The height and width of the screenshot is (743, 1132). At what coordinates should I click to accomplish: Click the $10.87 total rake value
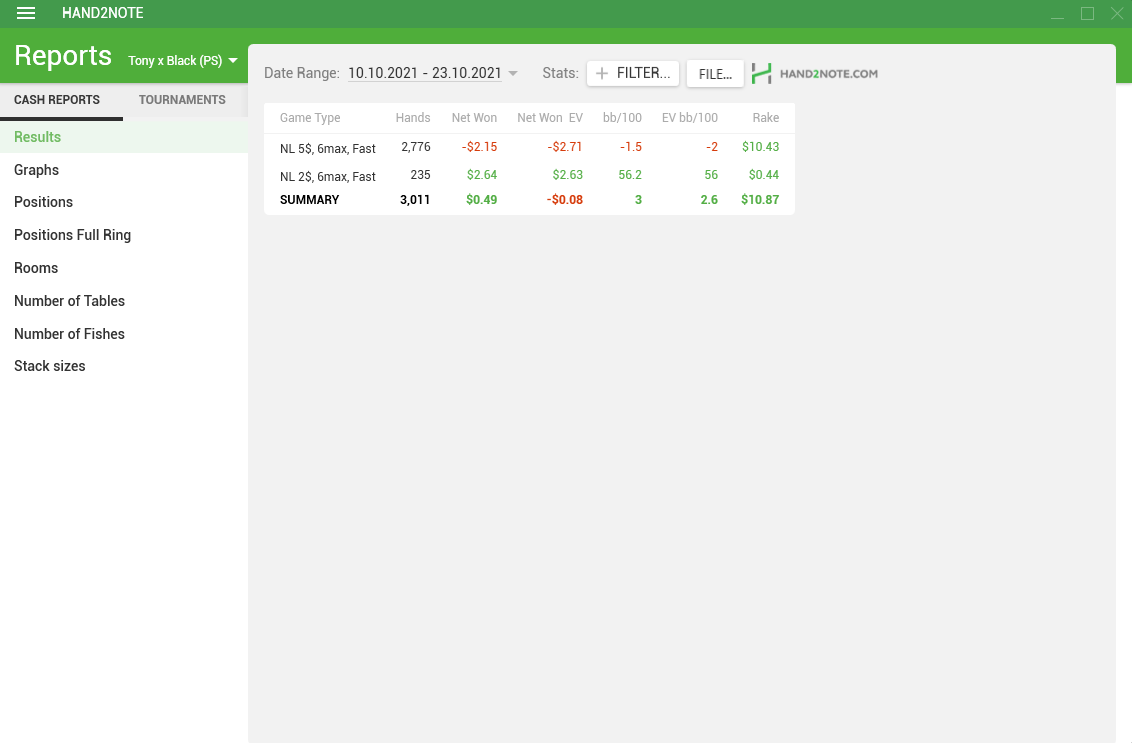pos(760,200)
